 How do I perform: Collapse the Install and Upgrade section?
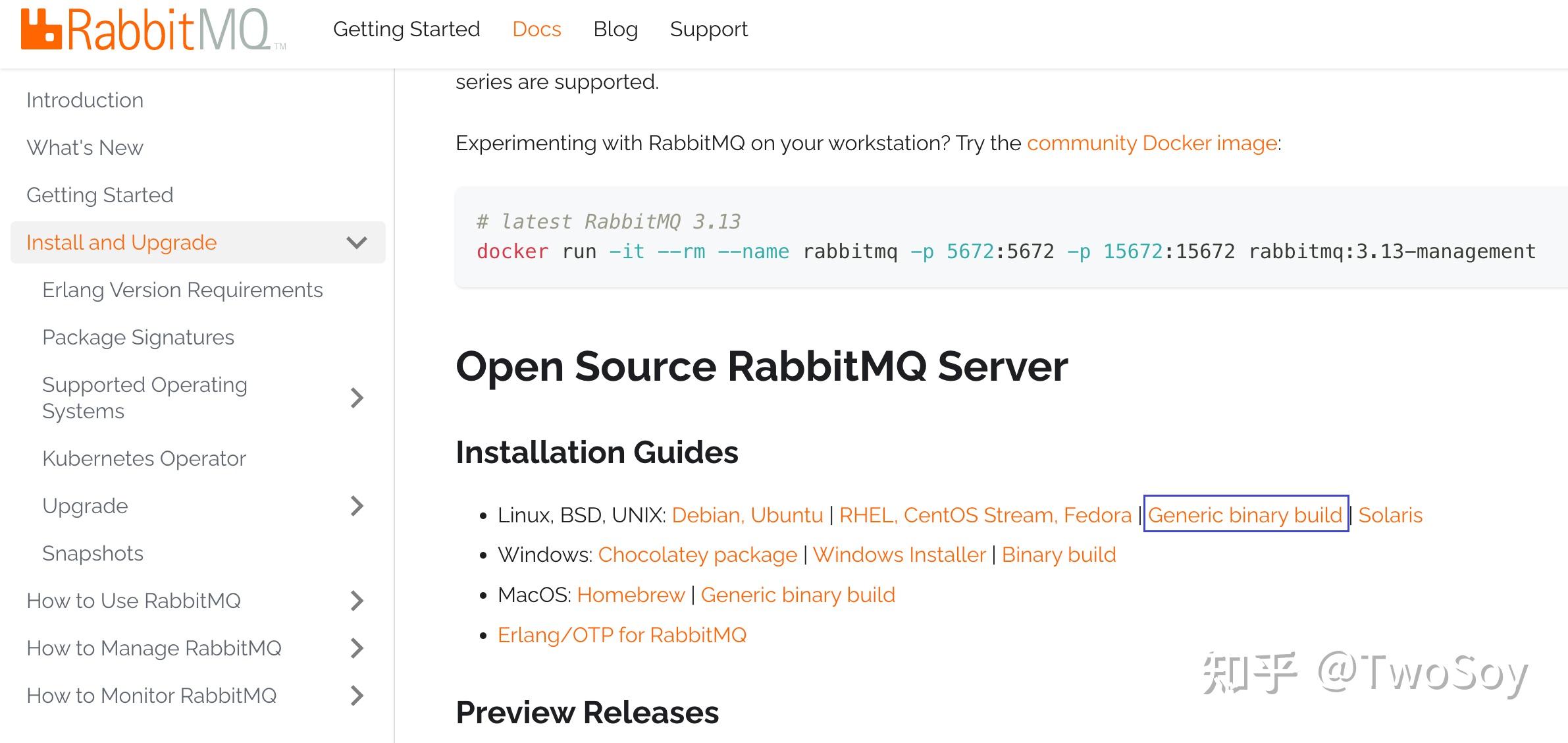pos(356,242)
